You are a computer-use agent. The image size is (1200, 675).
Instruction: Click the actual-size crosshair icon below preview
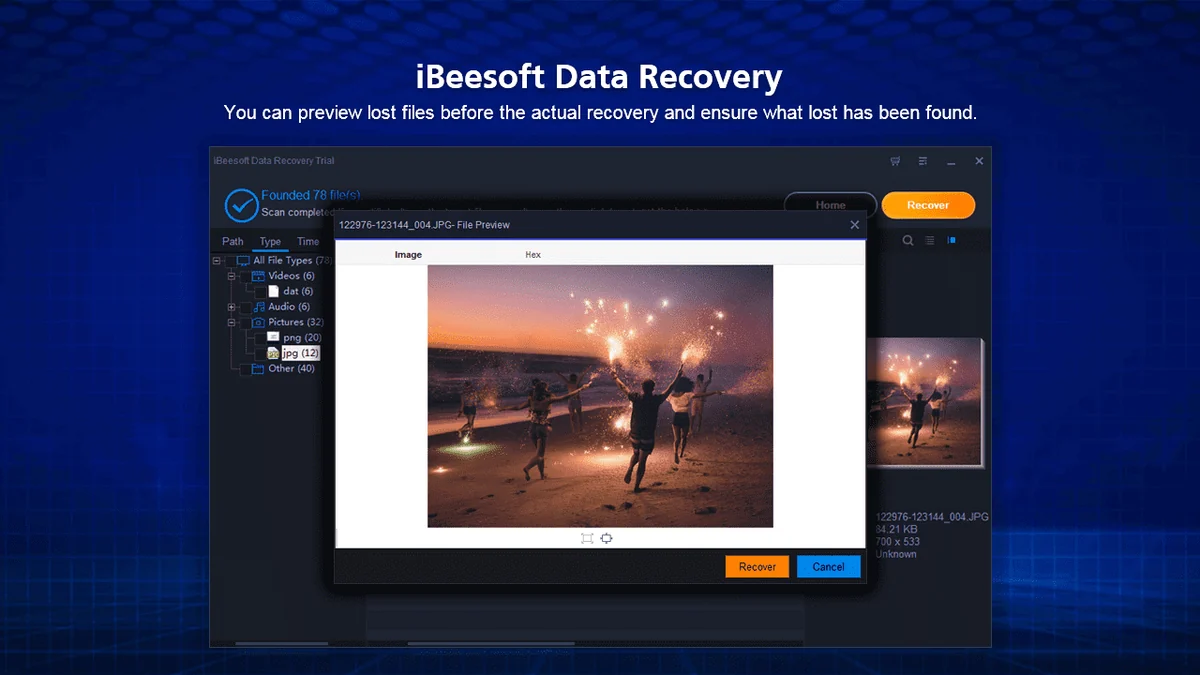click(x=606, y=538)
